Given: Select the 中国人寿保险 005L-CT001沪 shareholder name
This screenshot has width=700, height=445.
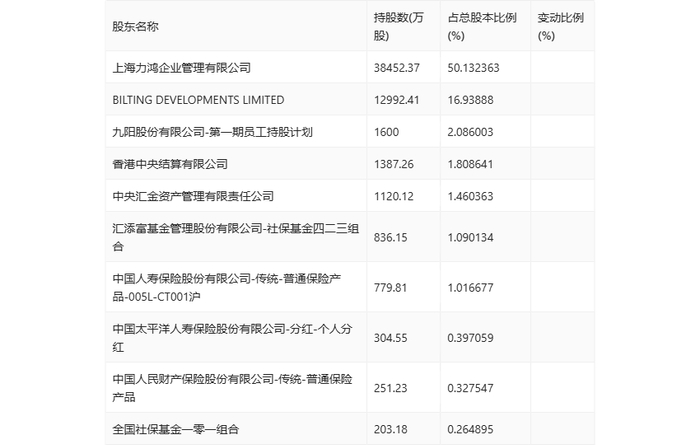Looking at the screenshot, I should (227, 288).
